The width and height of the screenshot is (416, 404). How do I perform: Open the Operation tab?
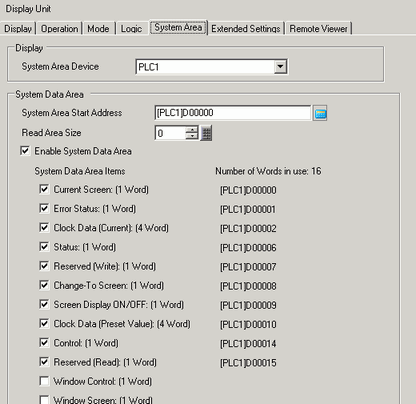coord(59,29)
